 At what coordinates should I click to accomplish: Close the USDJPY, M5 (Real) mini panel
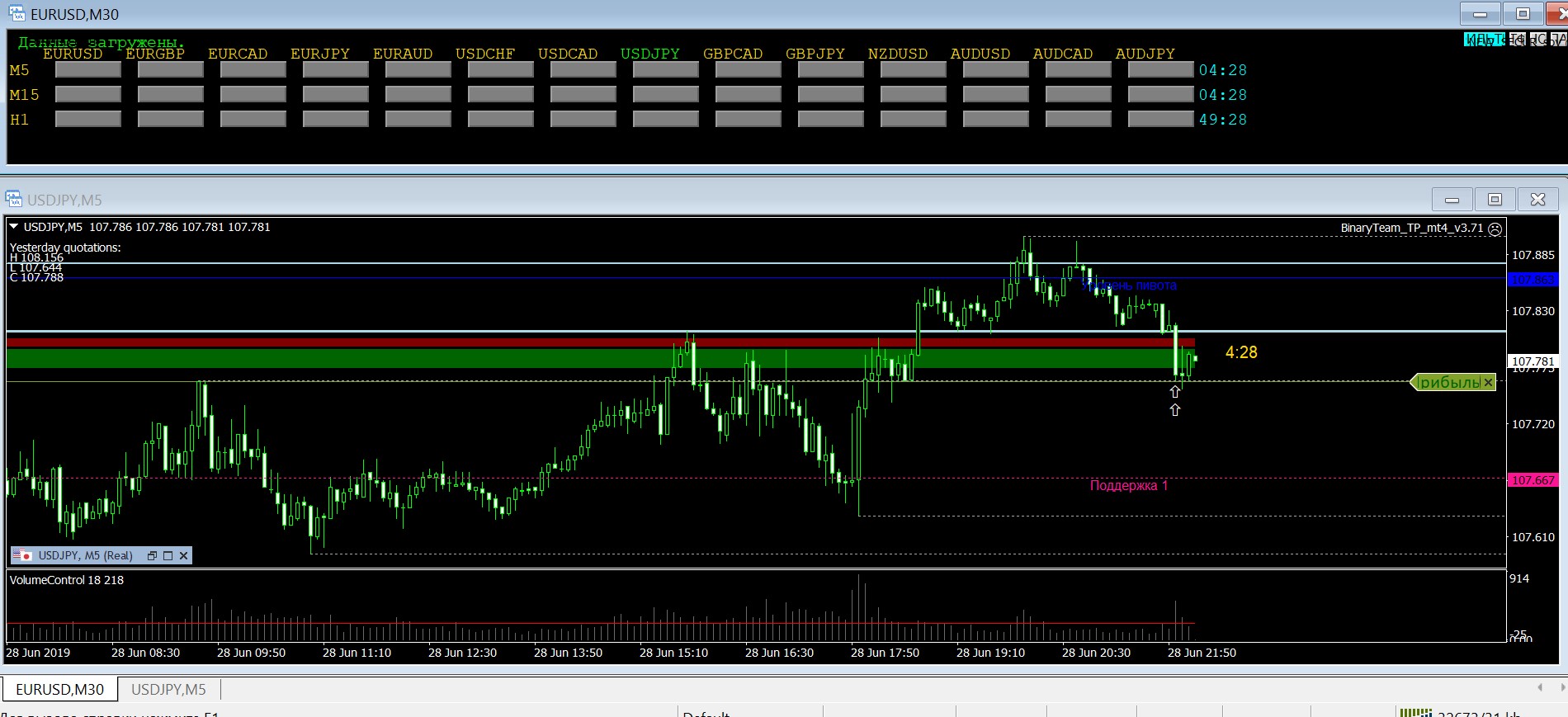point(183,556)
